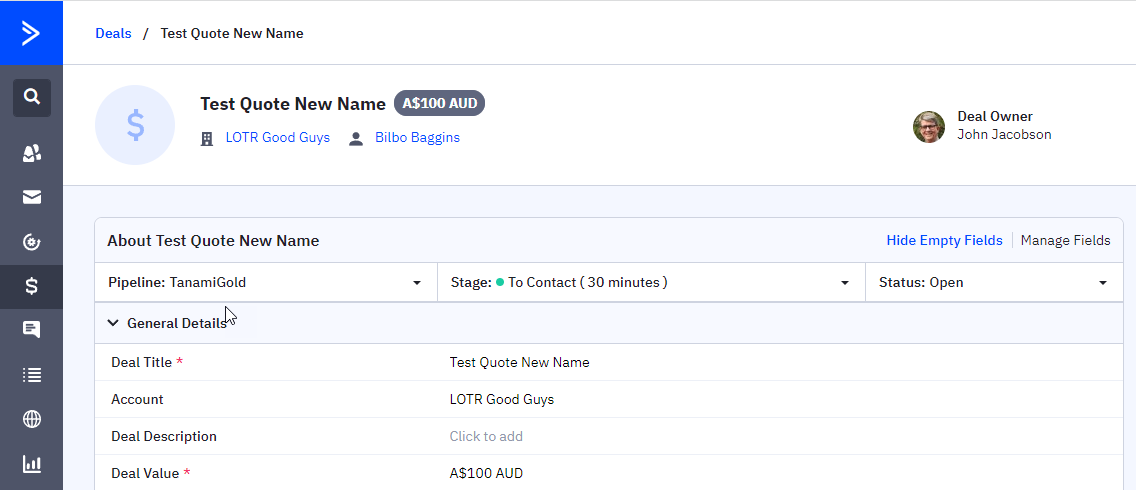Open Bilbo Baggins contact link
1136x490 pixels.
click(417, 138)
